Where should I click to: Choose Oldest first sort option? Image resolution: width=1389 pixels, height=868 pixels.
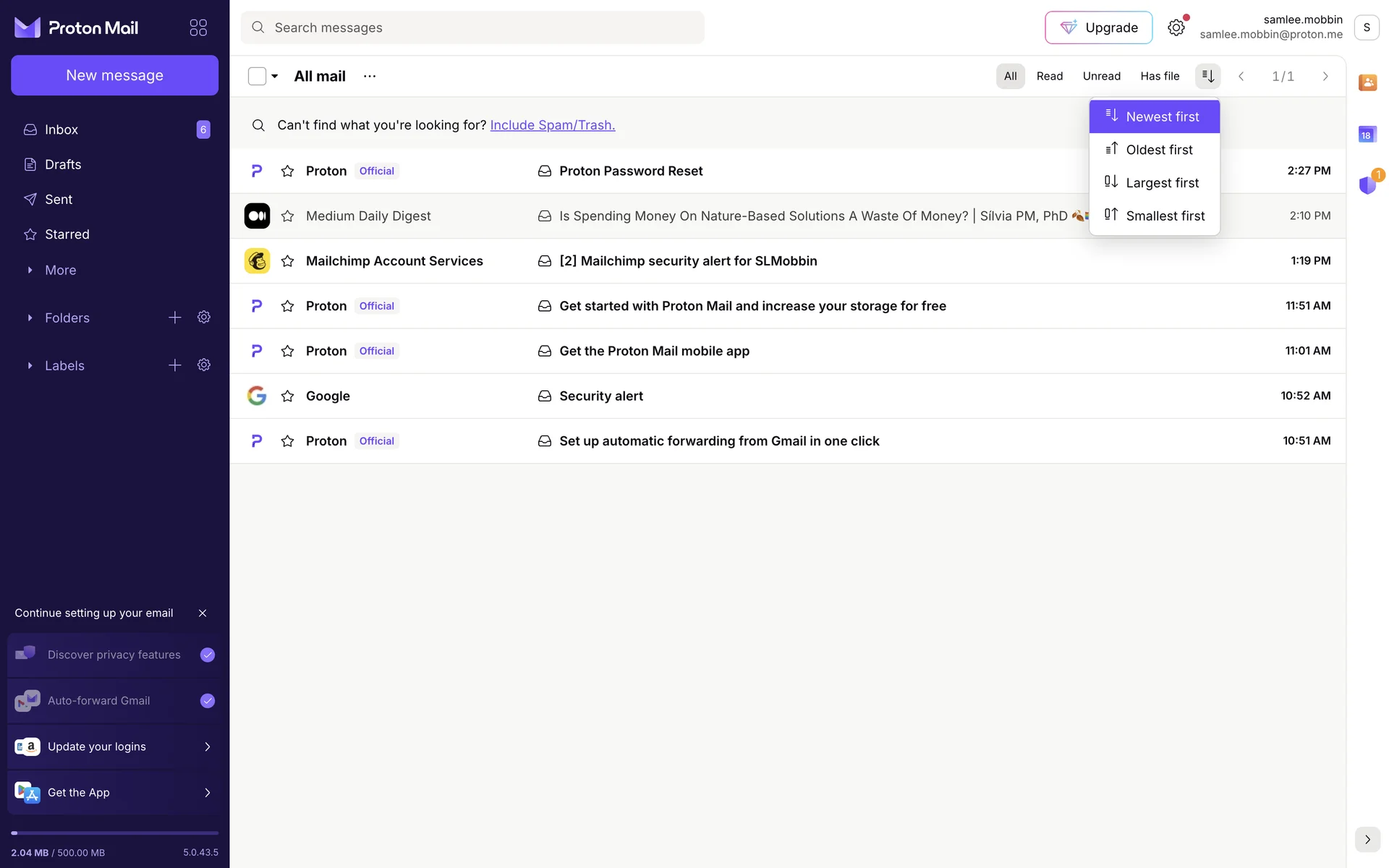click(x=1158, y=150)
